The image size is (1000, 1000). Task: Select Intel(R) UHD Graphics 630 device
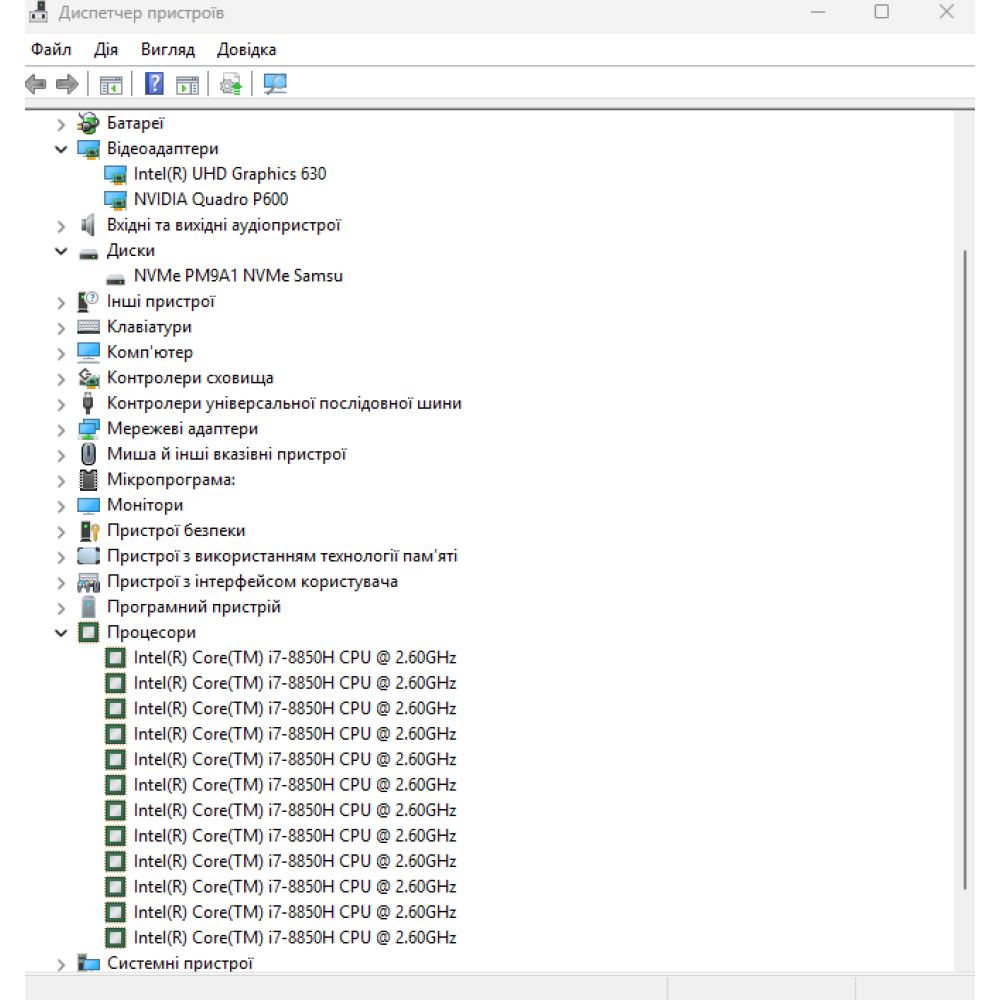229,174
